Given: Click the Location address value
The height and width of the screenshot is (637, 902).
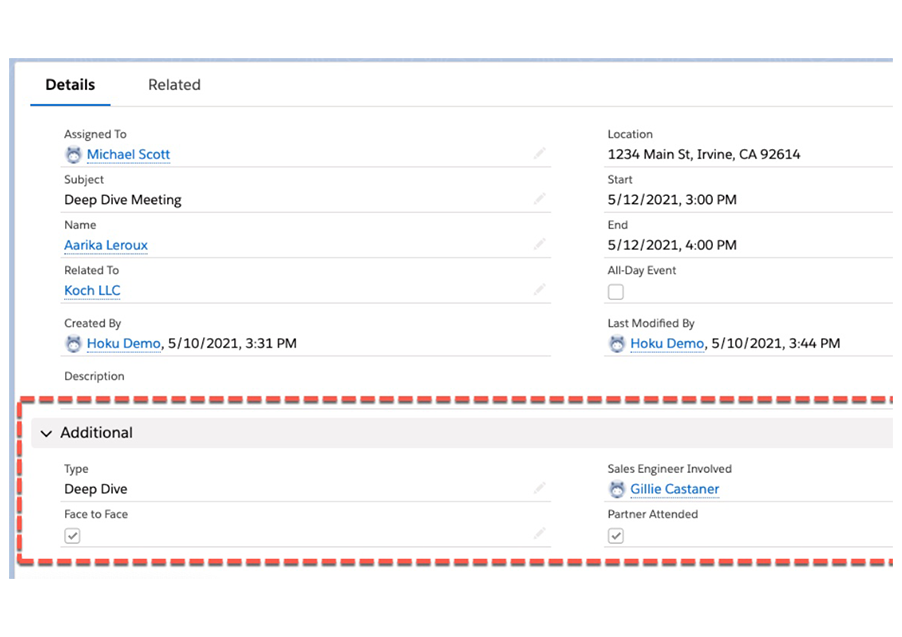Looking at the screenshot, I should (704, 155).
